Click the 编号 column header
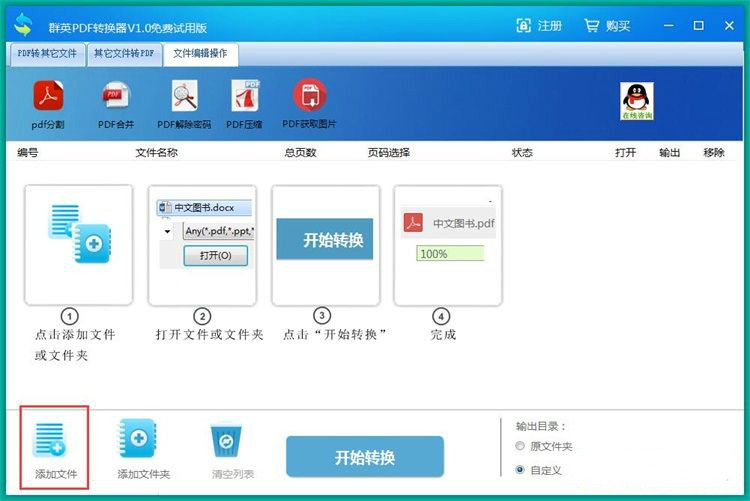The width and height of the screenshot is (750, 501). point(28,153)
